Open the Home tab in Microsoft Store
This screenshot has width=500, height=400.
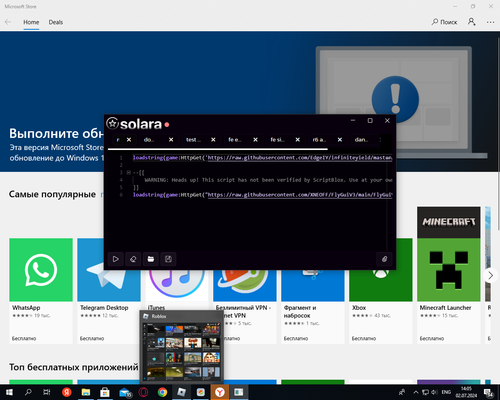tap(31, 22)
